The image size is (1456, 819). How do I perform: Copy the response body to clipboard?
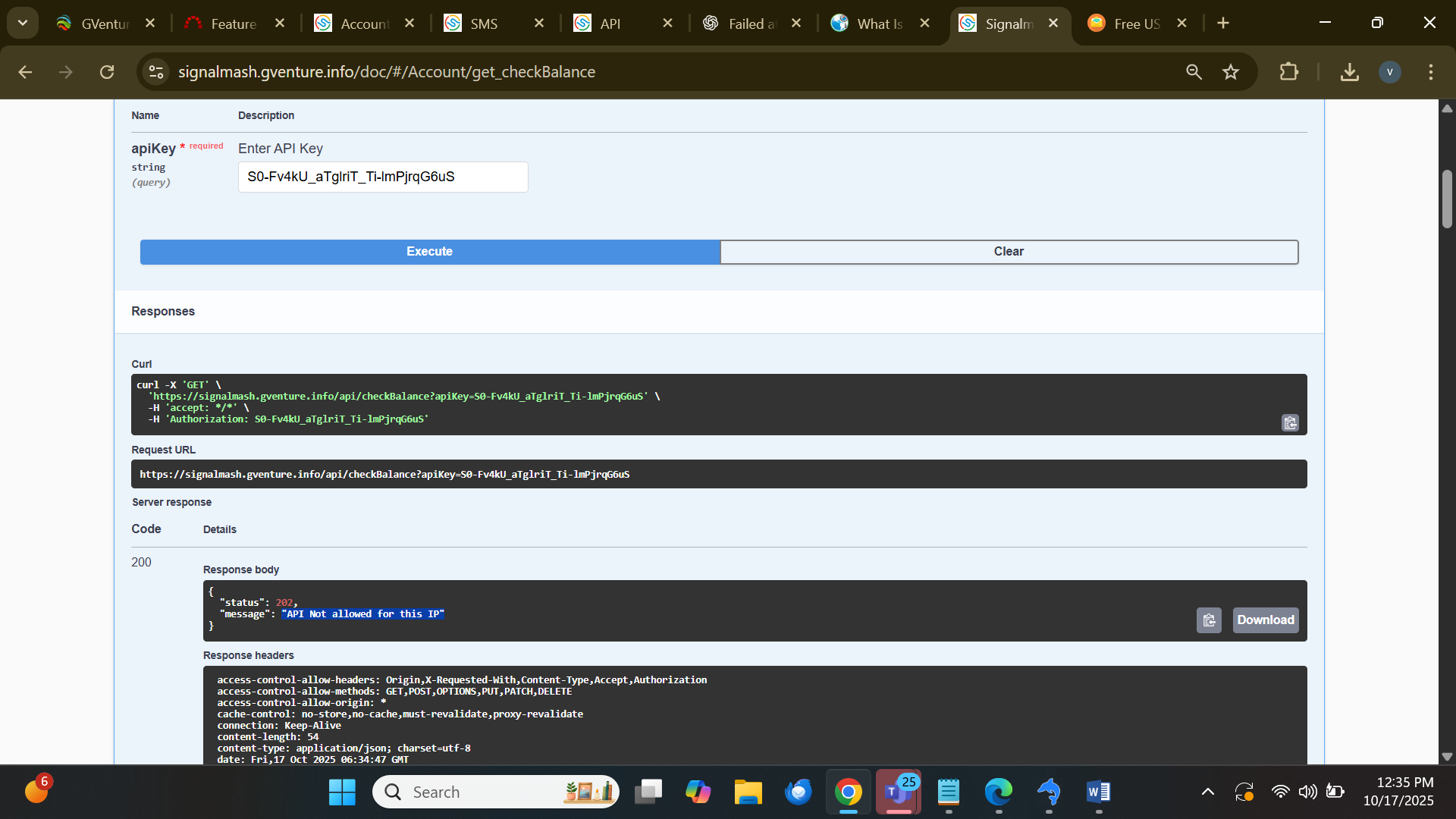[x=1209, y=620]
